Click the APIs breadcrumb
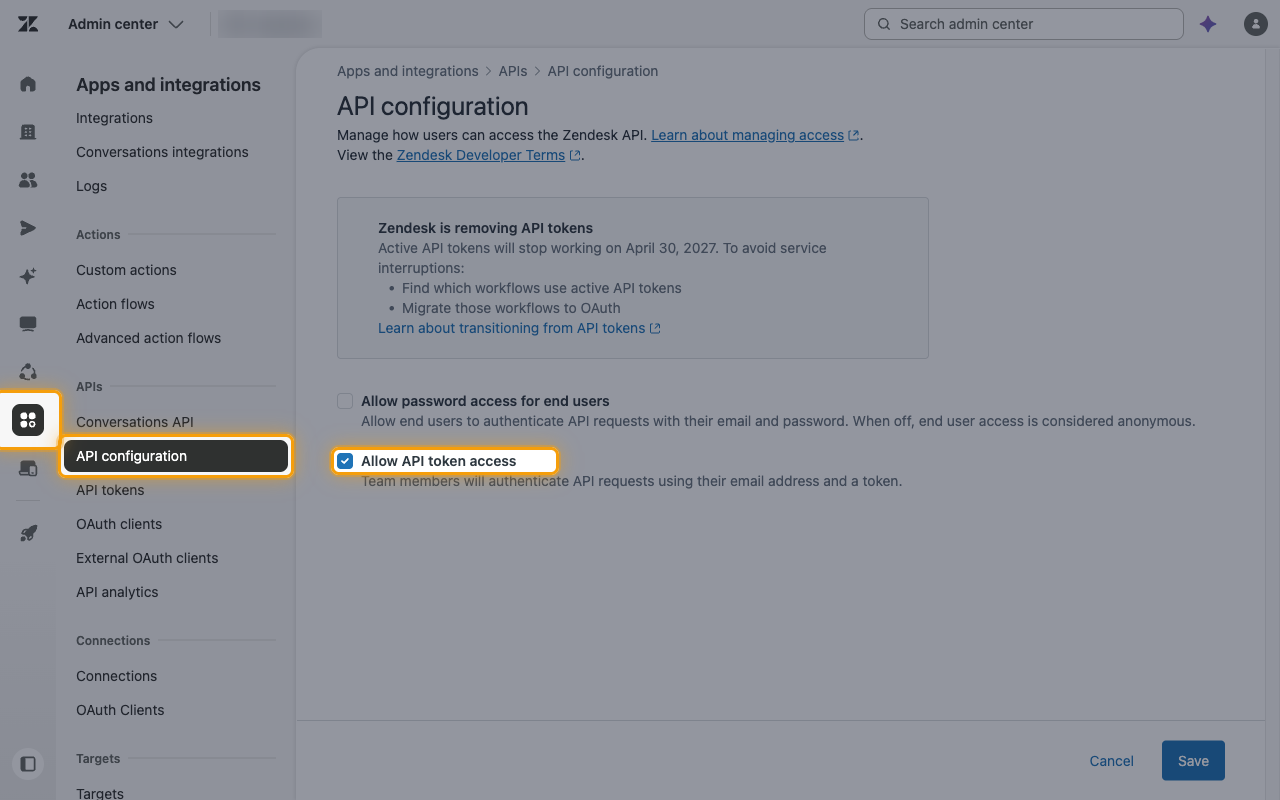The width and height of the screenshot is (1280, 800). point(512,71)
